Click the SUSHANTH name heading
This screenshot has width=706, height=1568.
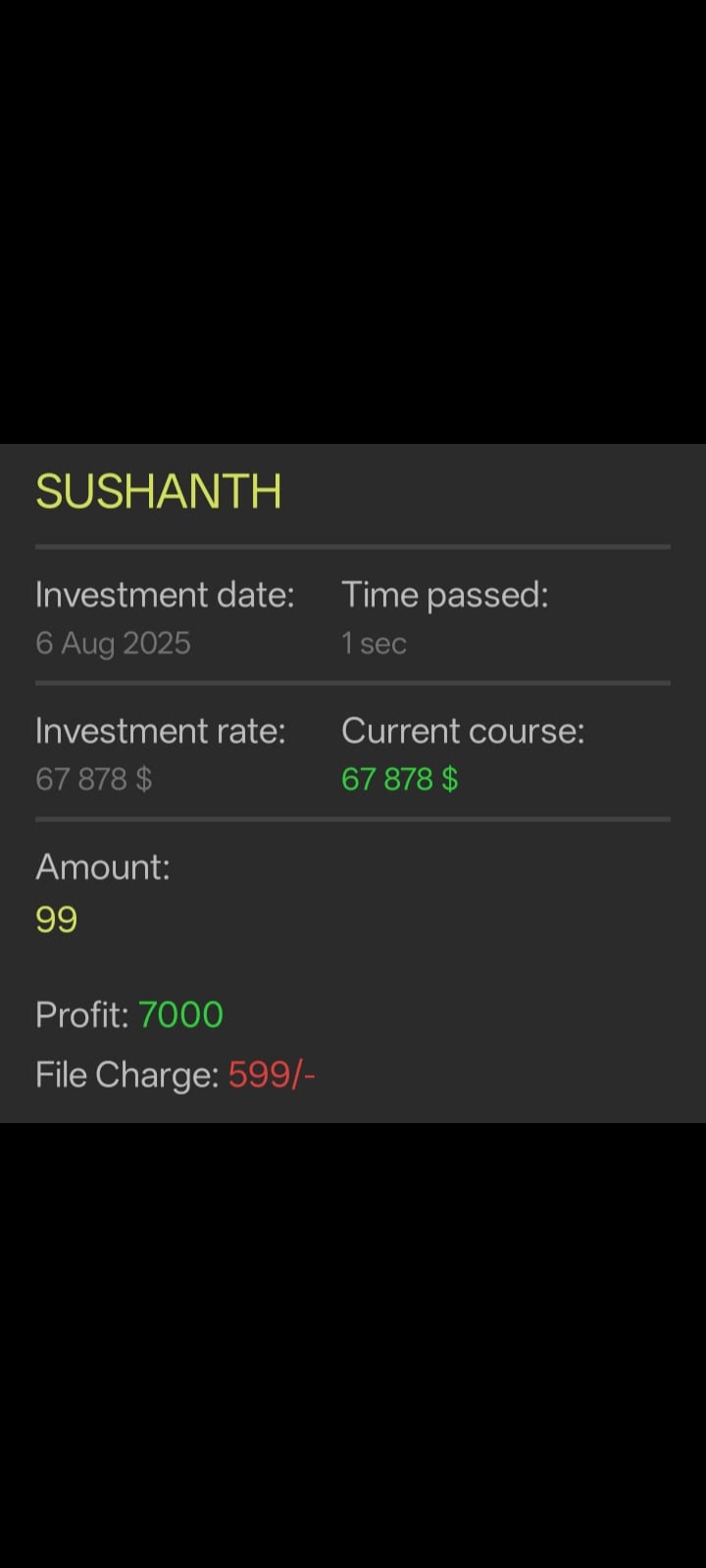[x=159, y=492]
